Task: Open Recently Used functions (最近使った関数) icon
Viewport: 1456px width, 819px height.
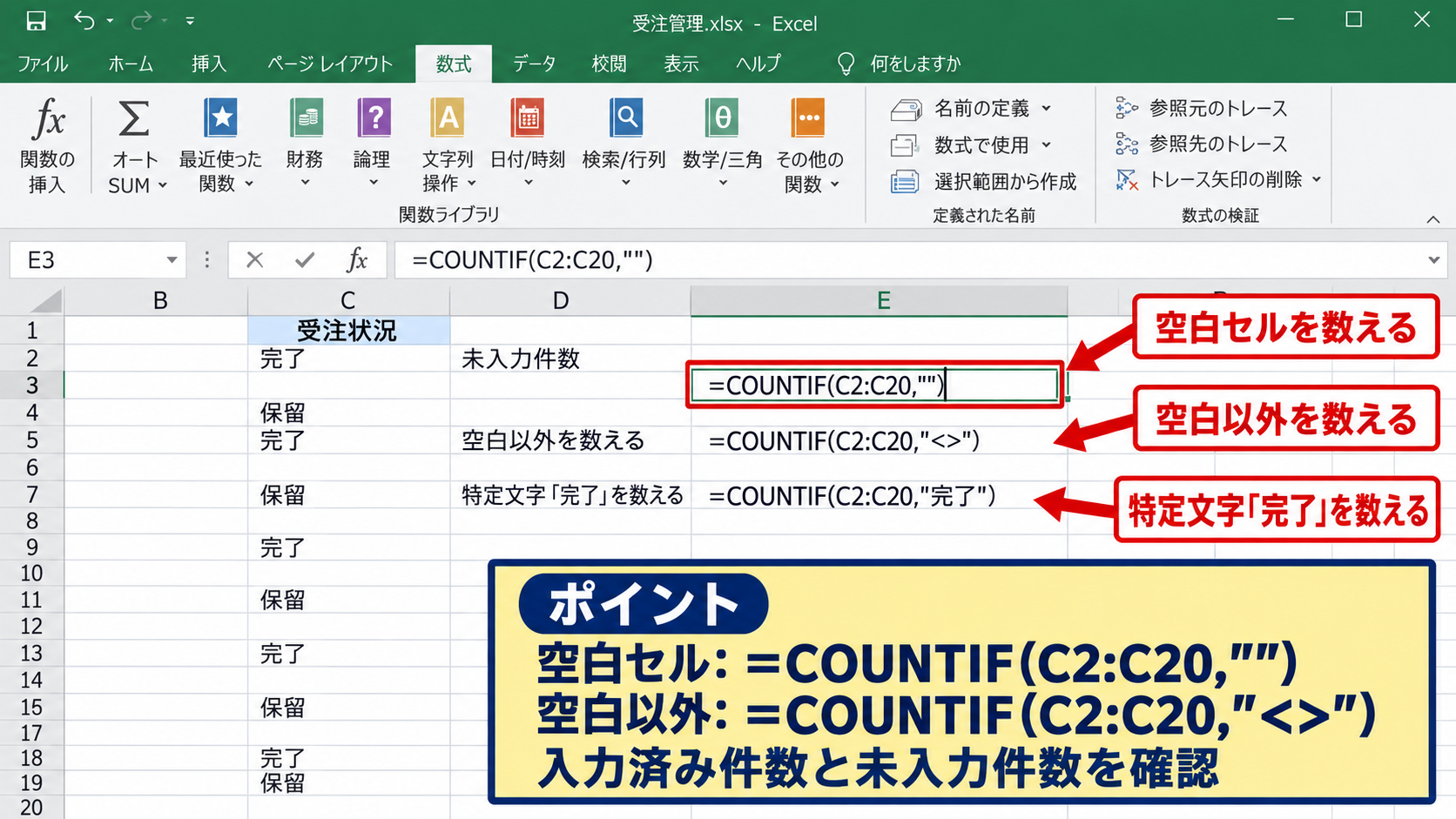Action: pyautogui.click(x=220, y=117)
